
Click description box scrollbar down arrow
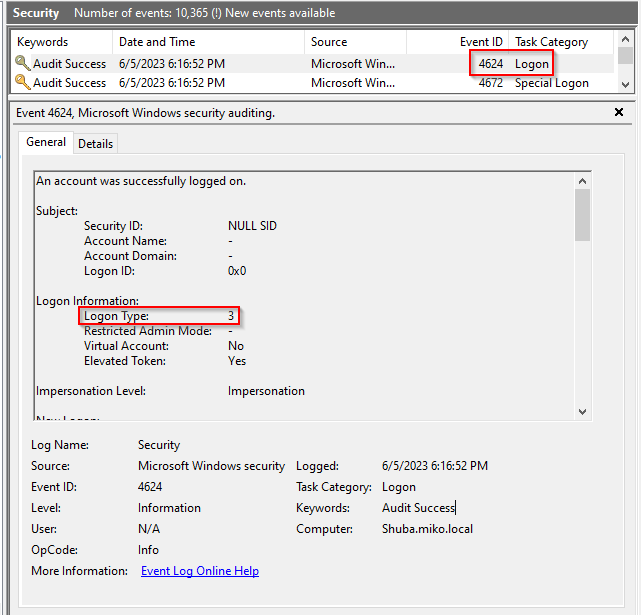tap(582, 411)
